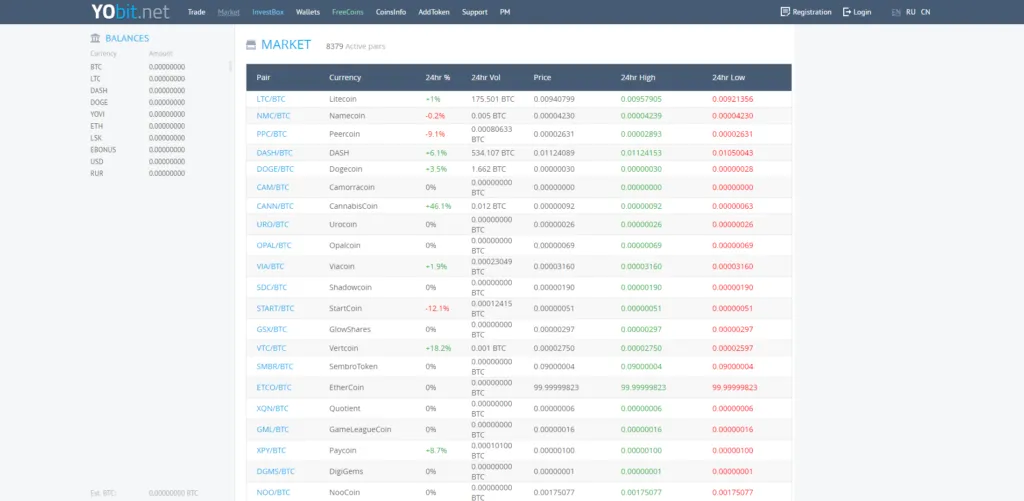This screenshot has height=501, width=1024.
Task: Open the OPAL/BTC pair
Action: point(274,246)
